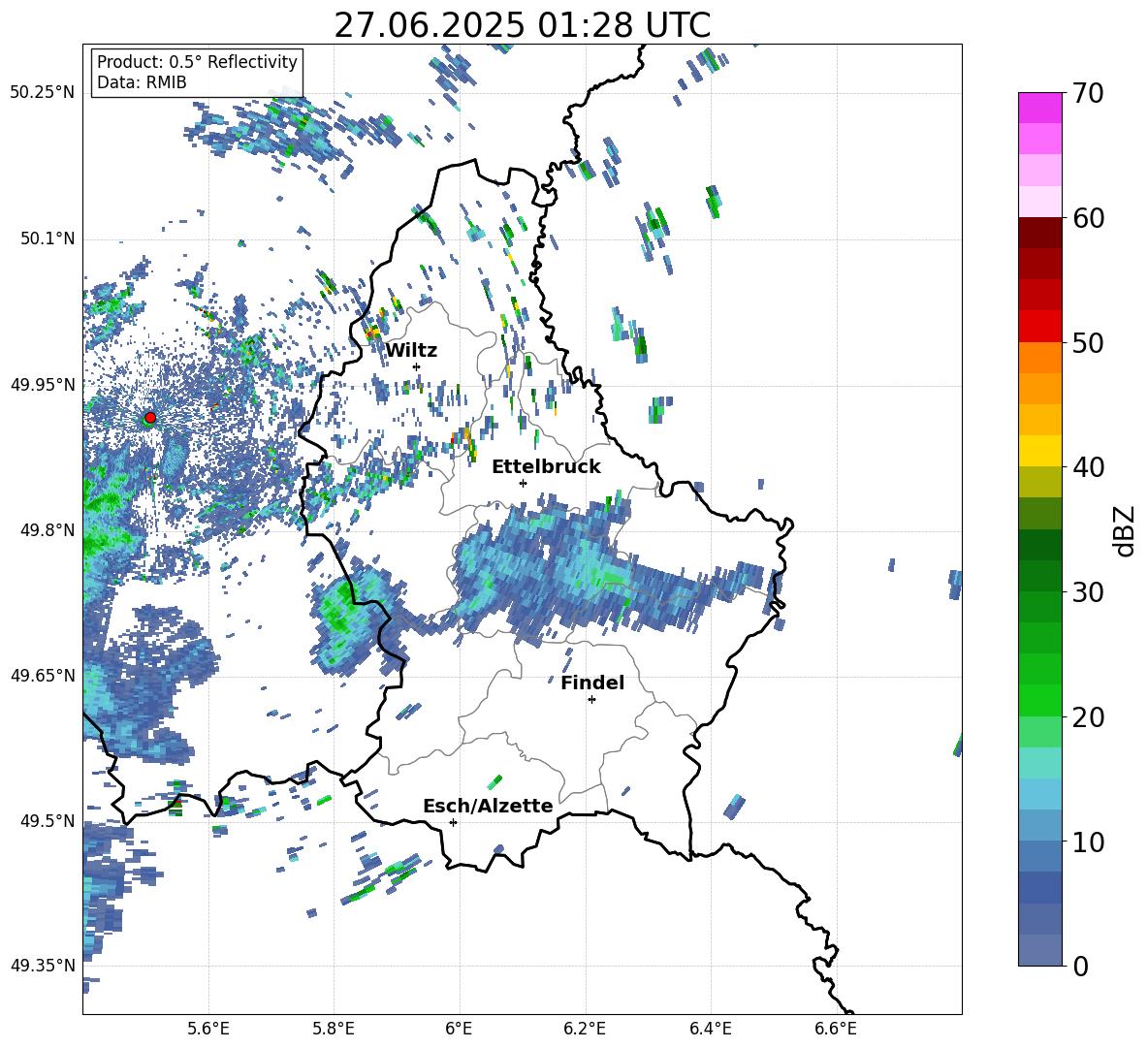The image size is (1148, 1048).
Task: Click the Findel station label
Action: pyautogui.click(x=592, y=683)
